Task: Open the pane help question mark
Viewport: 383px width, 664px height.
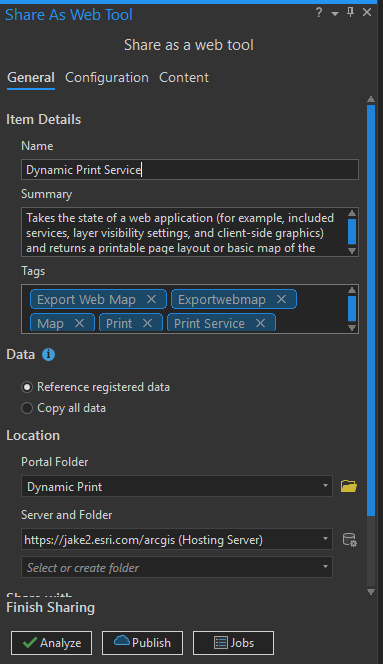Action: click(319, 13)
